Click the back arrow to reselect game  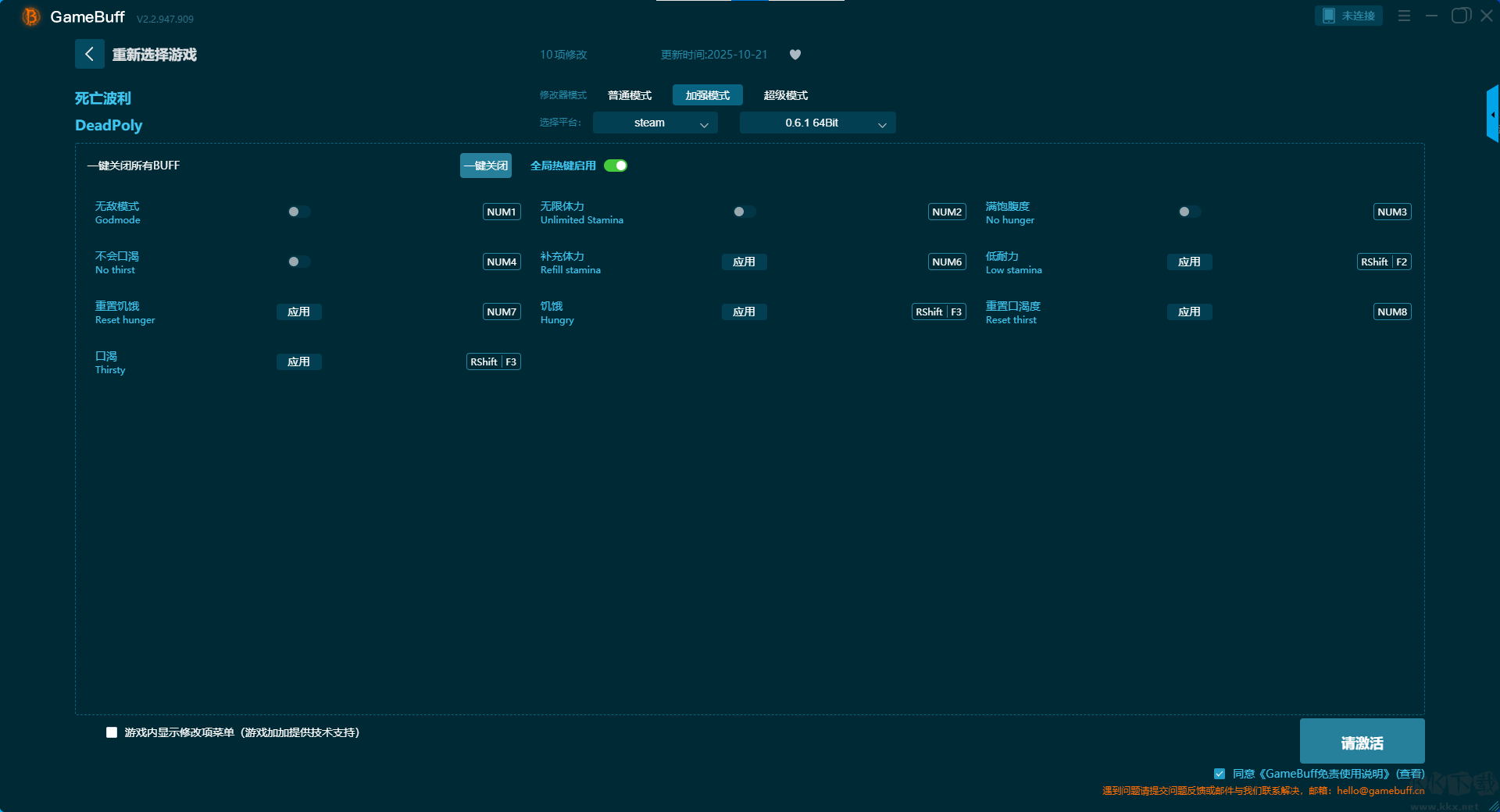pyautogui.click(x=89, y=54)
